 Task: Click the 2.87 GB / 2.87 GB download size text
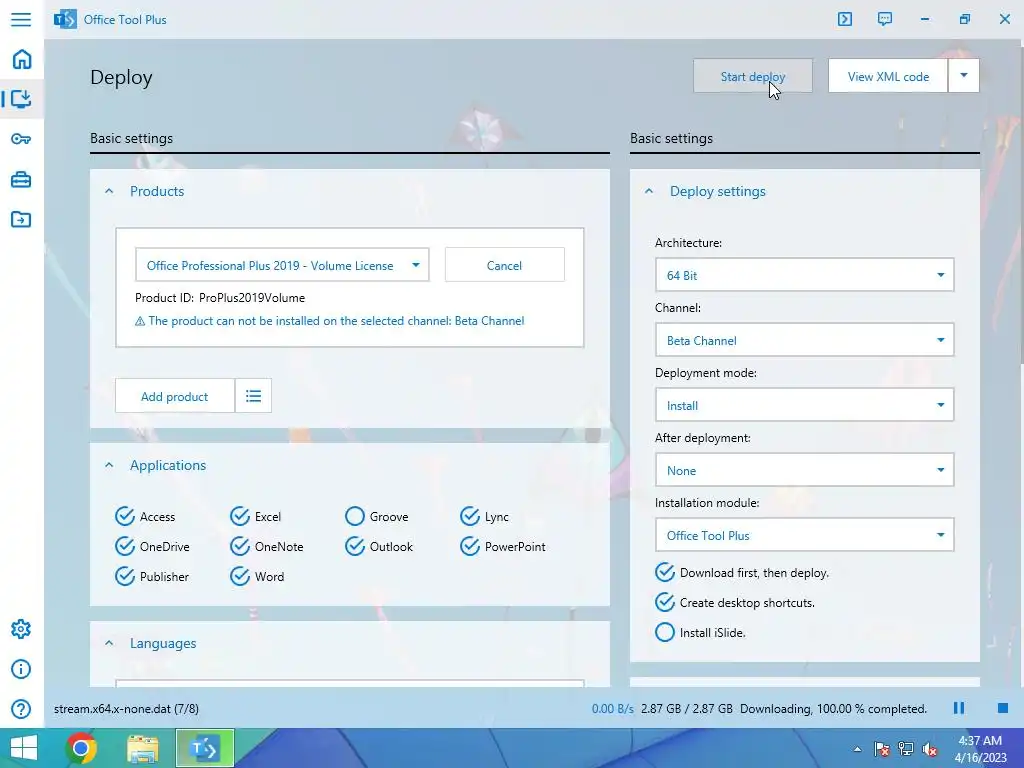click(x=686, y=709)
